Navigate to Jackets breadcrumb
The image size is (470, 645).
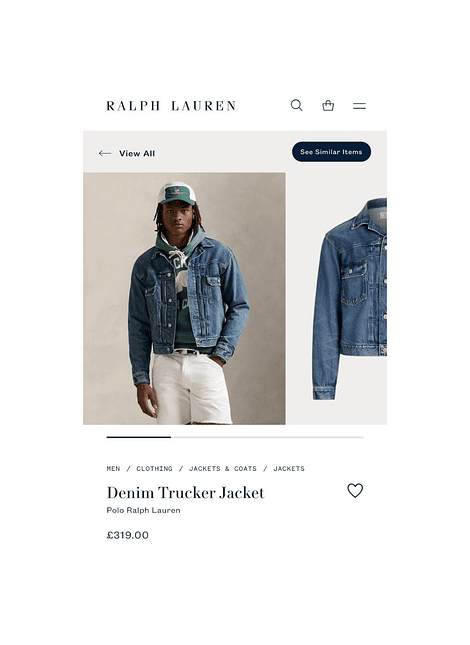(x=289, y=469)
